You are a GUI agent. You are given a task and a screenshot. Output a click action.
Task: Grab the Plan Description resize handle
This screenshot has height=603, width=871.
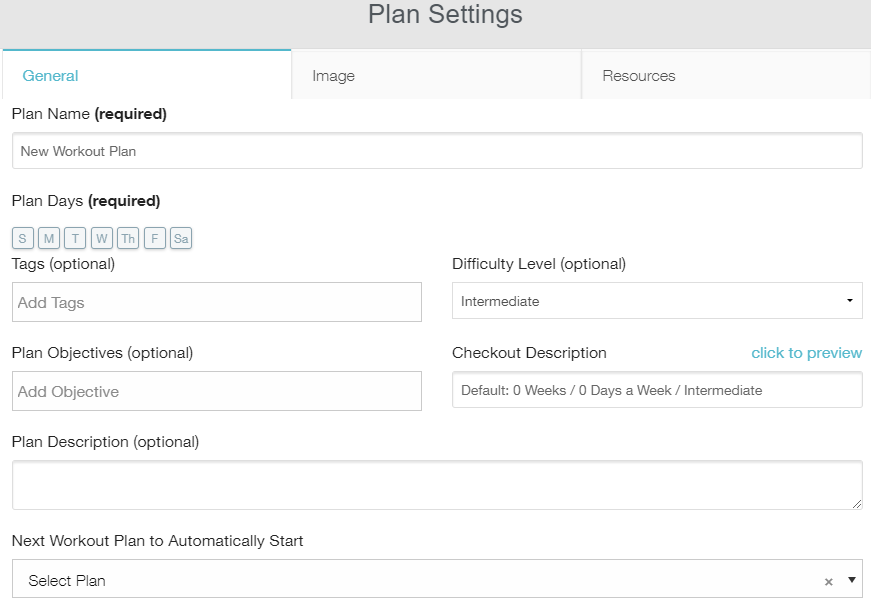pyautogui.click(x=856, y=504)
